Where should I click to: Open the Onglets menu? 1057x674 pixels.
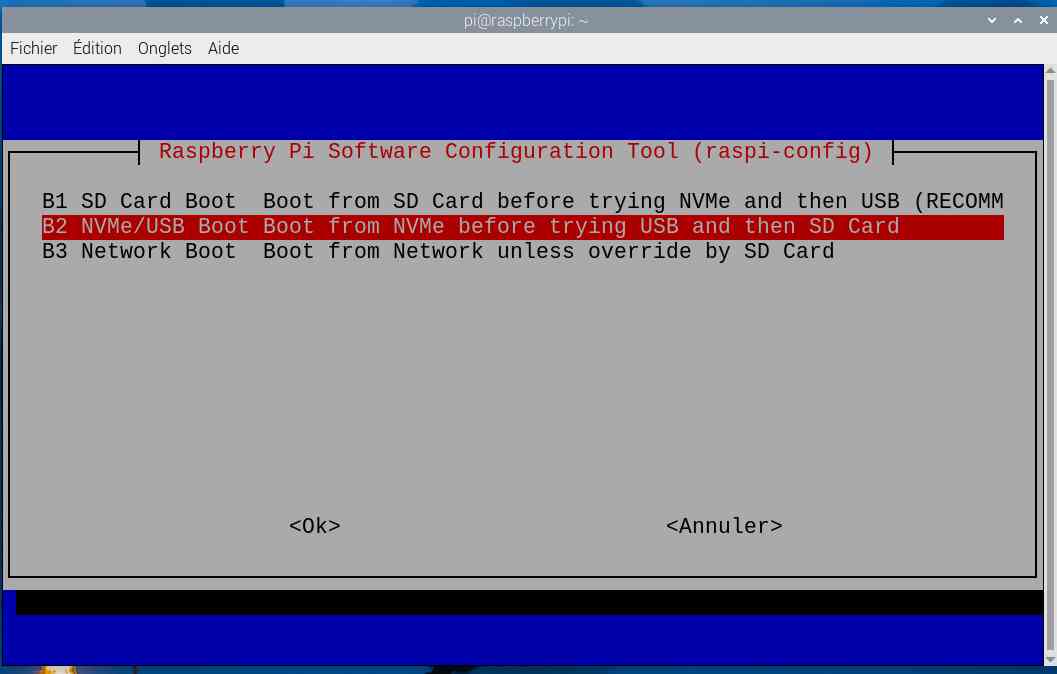[164, 49]
